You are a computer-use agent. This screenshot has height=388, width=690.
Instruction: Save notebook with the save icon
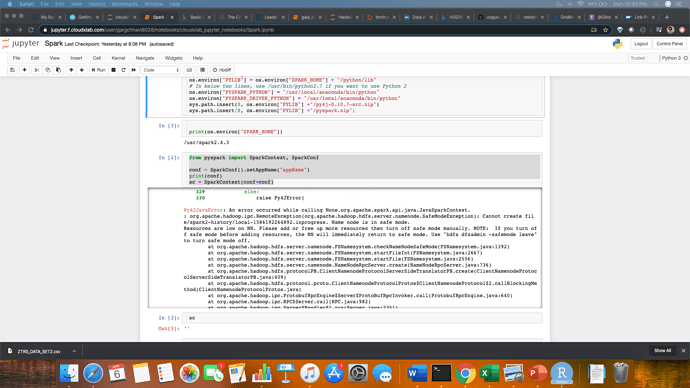click(x=12, y=70)
